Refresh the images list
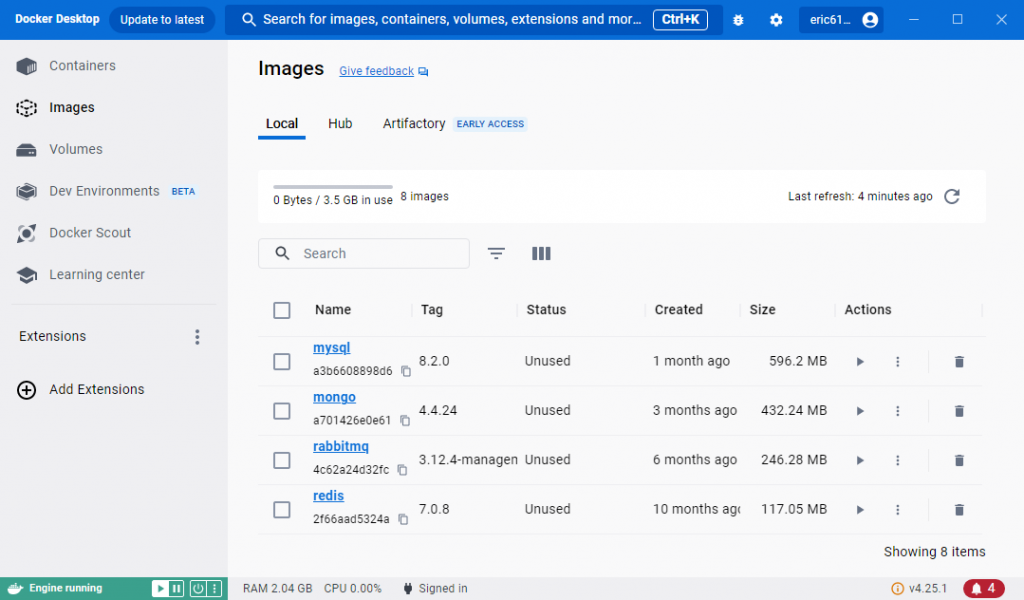 point(952,197)
